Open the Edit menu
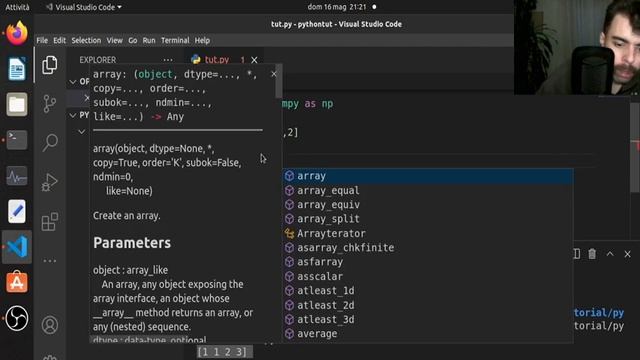The height and width of the screenshot is (360, 640). pyautogui.click(x=59, y=40)
